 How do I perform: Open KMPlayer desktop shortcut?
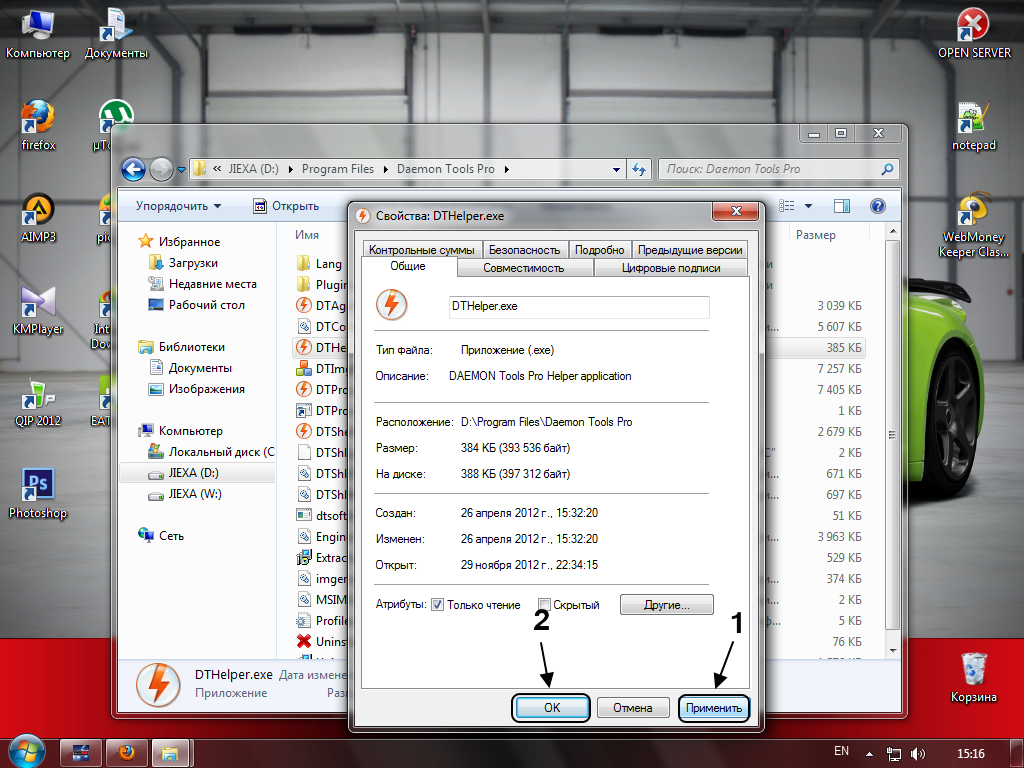point(38,311)
